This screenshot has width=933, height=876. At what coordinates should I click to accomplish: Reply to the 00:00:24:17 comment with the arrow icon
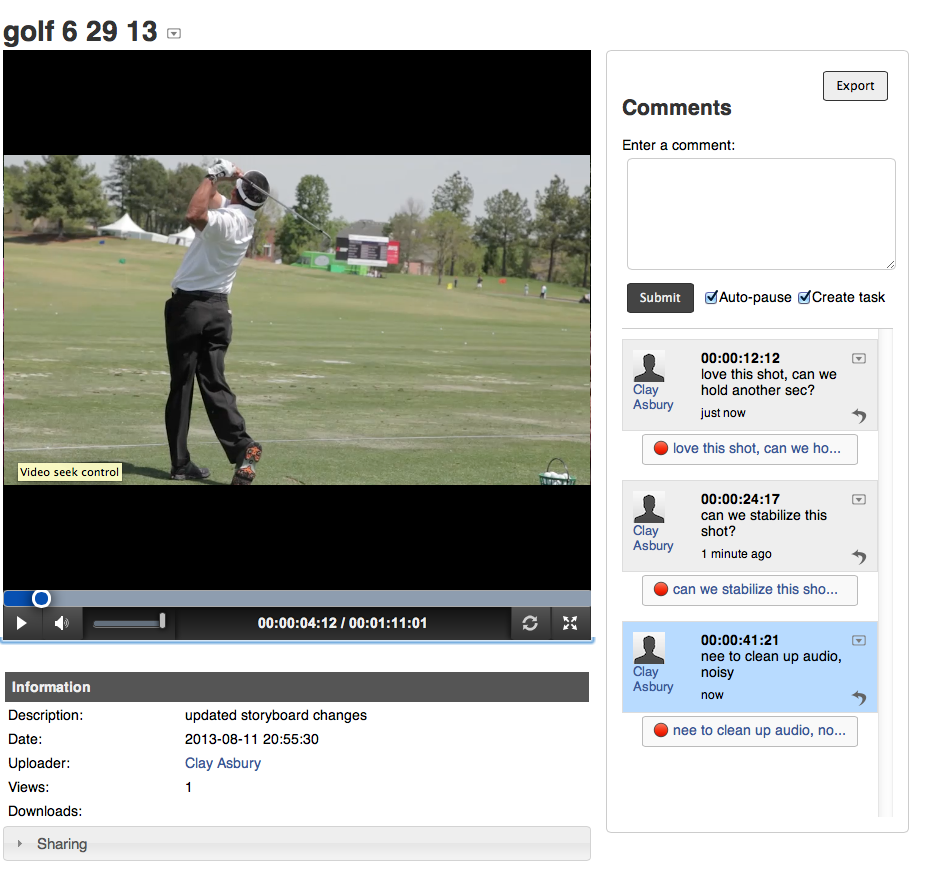[859, 557]
